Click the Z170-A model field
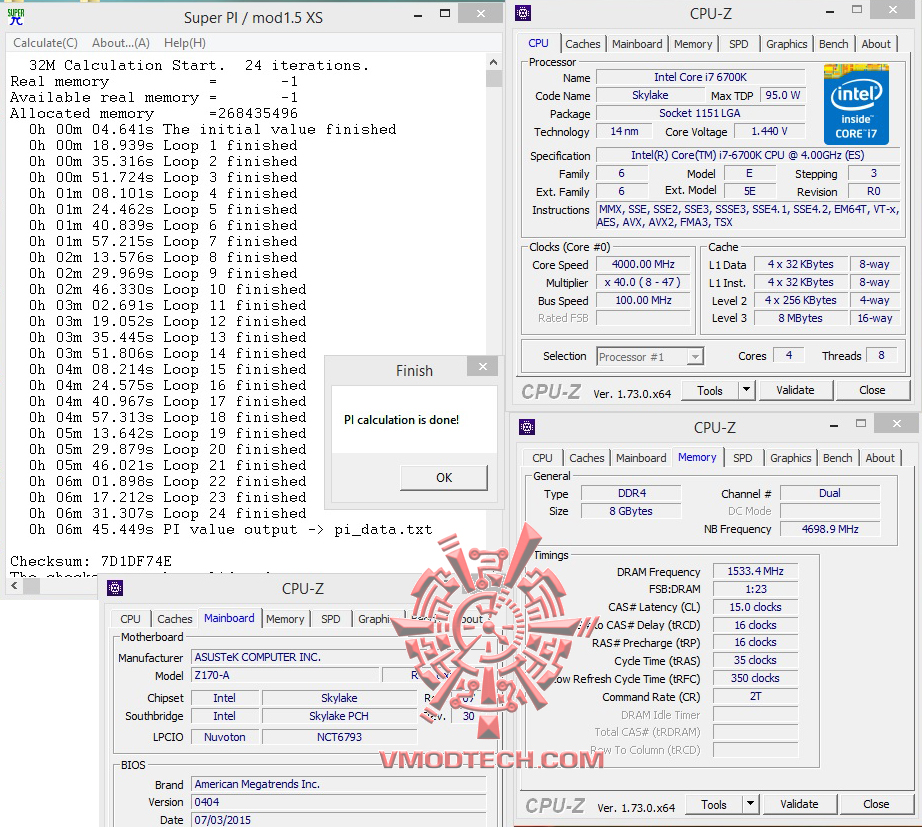 tap(285, 675)
